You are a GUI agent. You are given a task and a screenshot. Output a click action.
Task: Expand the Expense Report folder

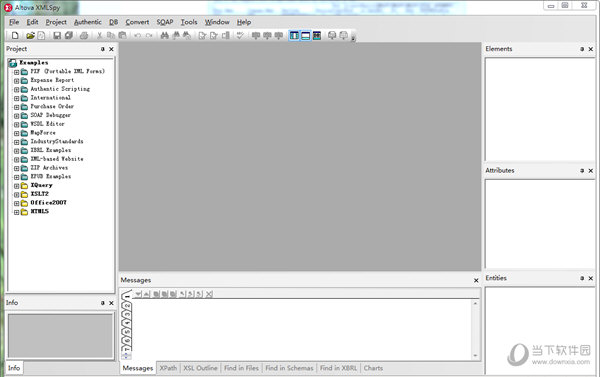point(16,81)
